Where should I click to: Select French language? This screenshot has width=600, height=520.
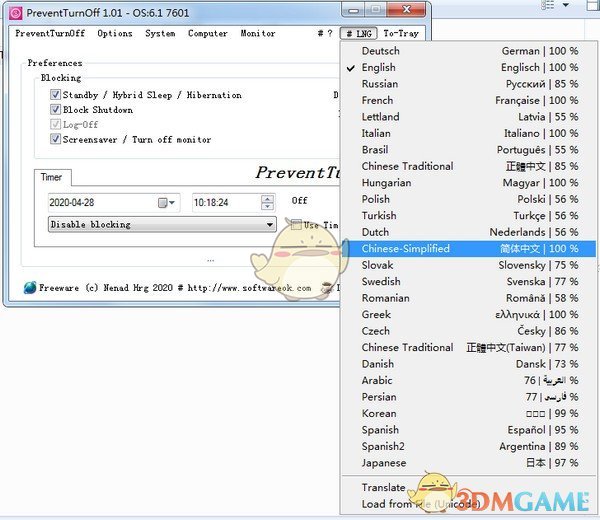[468, 100]
